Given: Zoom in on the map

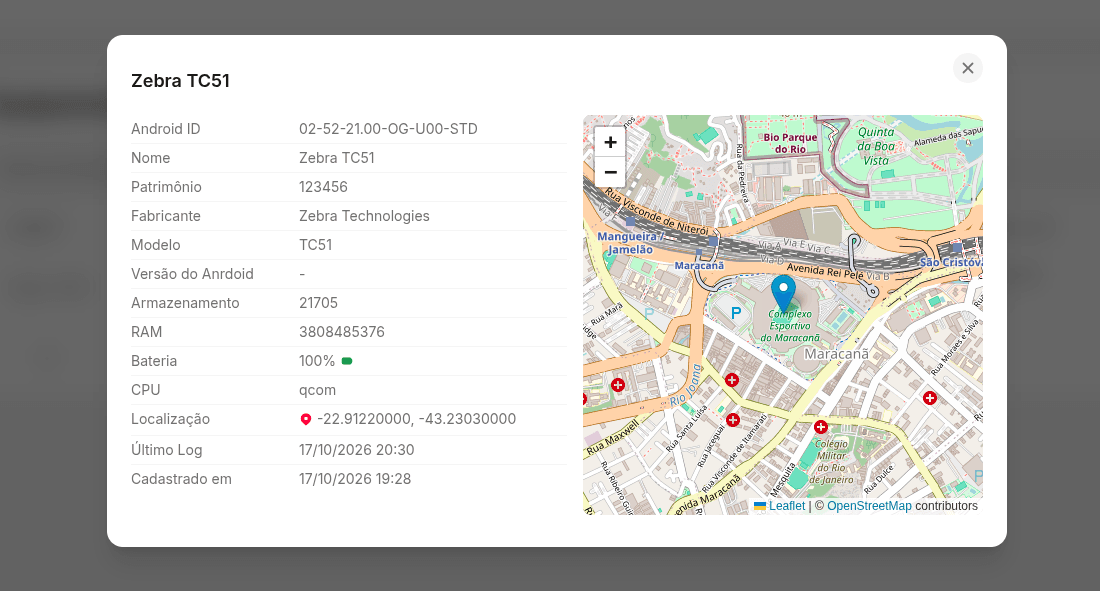Looking at the screenshot, I should [610, 142].
